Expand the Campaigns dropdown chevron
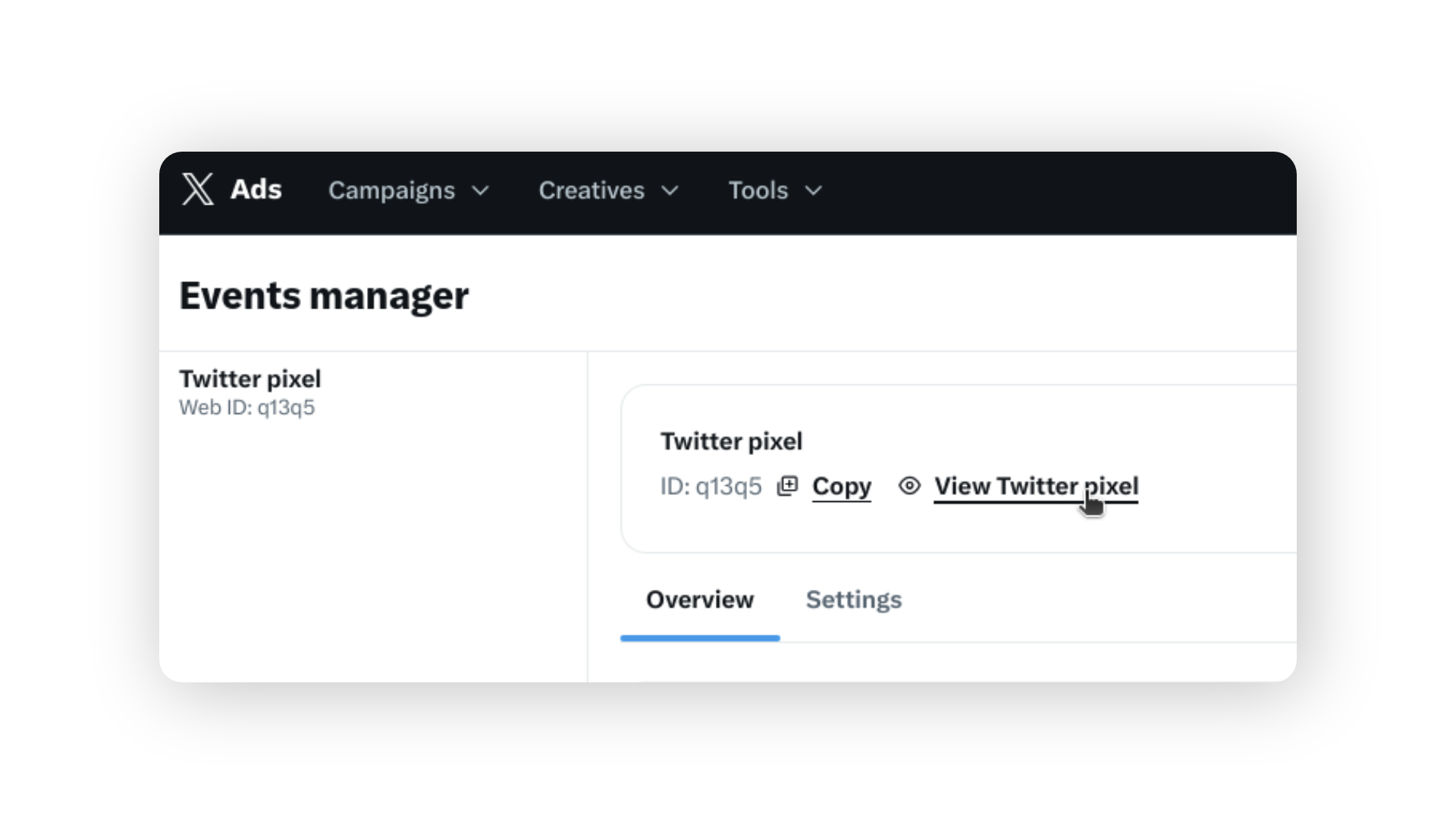 click(481, 191)
